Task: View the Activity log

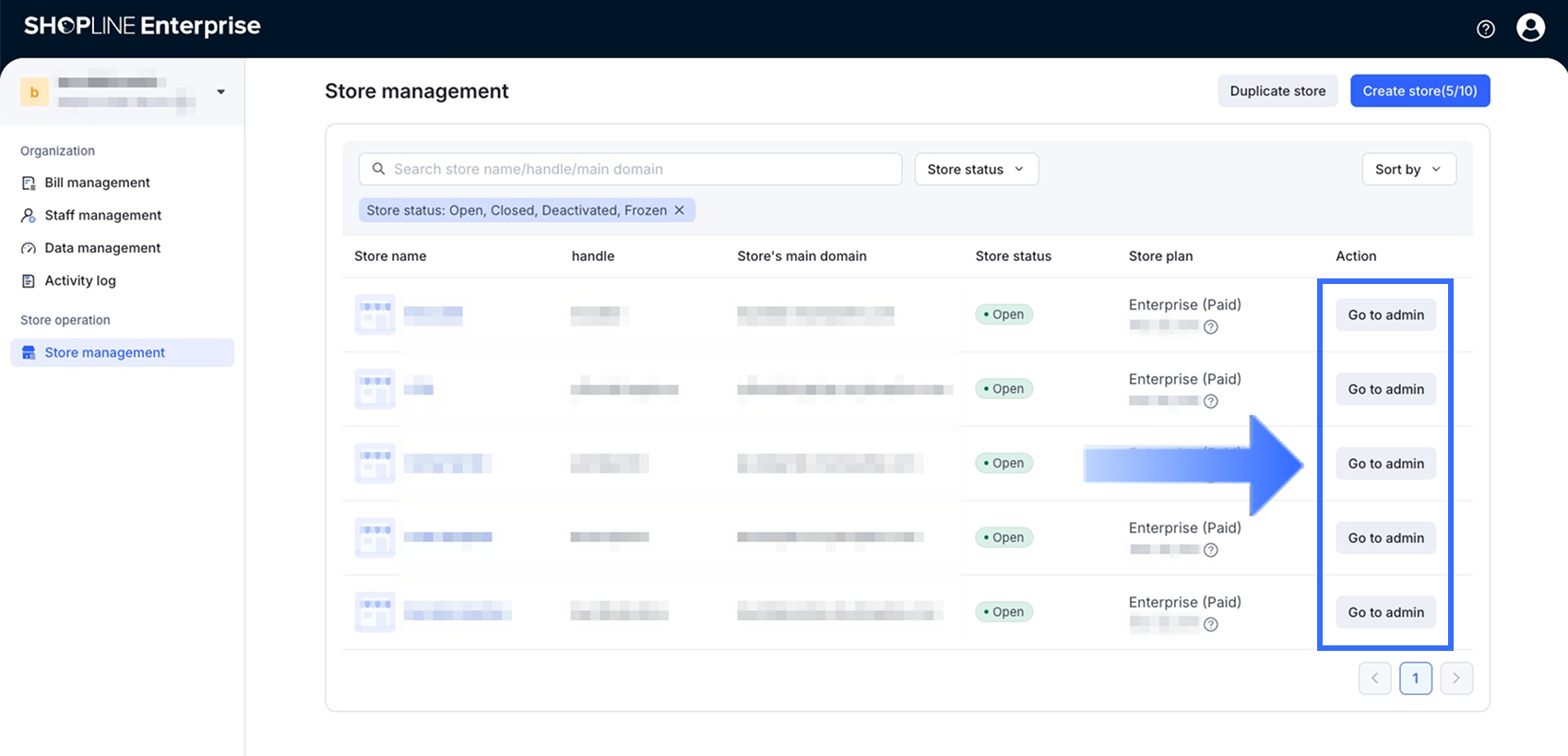Action: (x=80, y=280)
